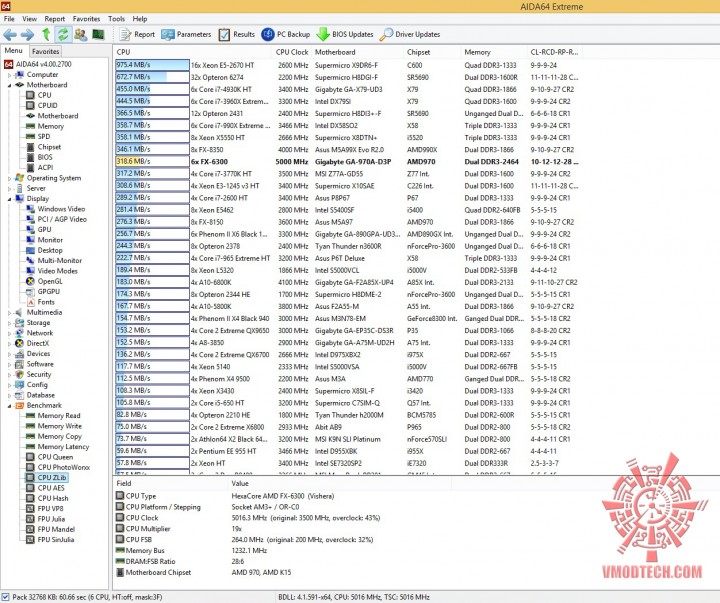
Task: Open the Help menu
Action: pyautogui.click(x=140, y=19)
